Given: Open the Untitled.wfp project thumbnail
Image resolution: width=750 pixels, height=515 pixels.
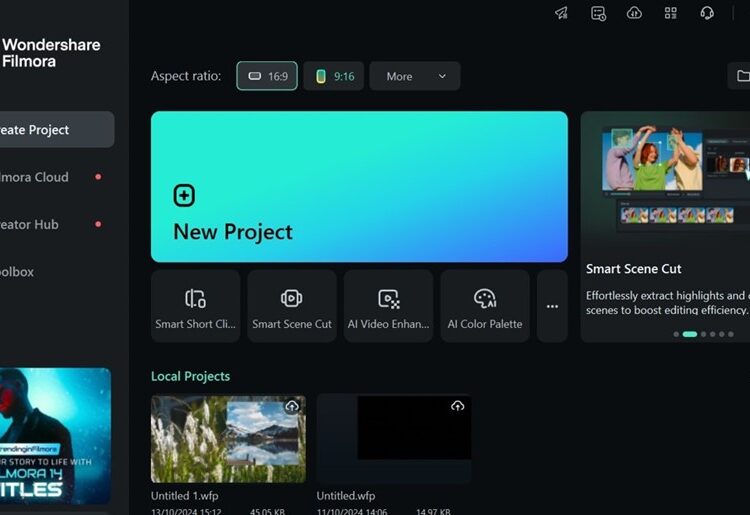Looking at the screenshot, I should coord(394,438).
